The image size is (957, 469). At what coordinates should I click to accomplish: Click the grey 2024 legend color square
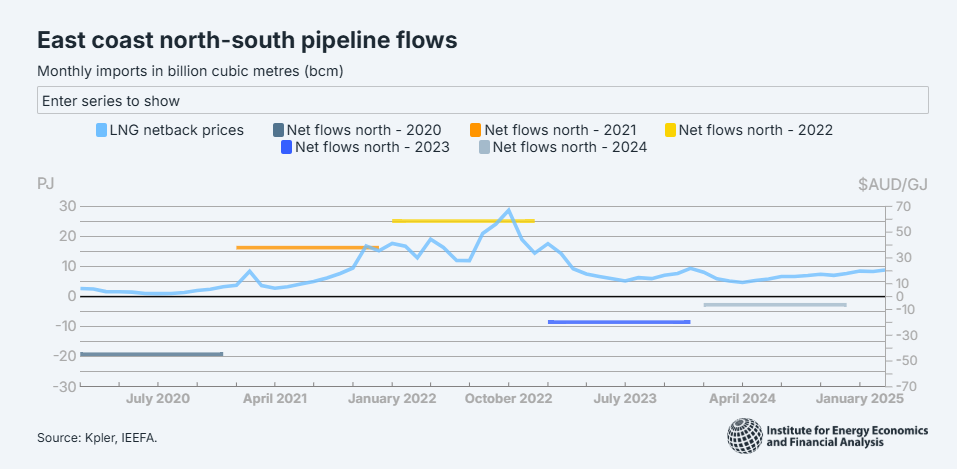[484, 148]
